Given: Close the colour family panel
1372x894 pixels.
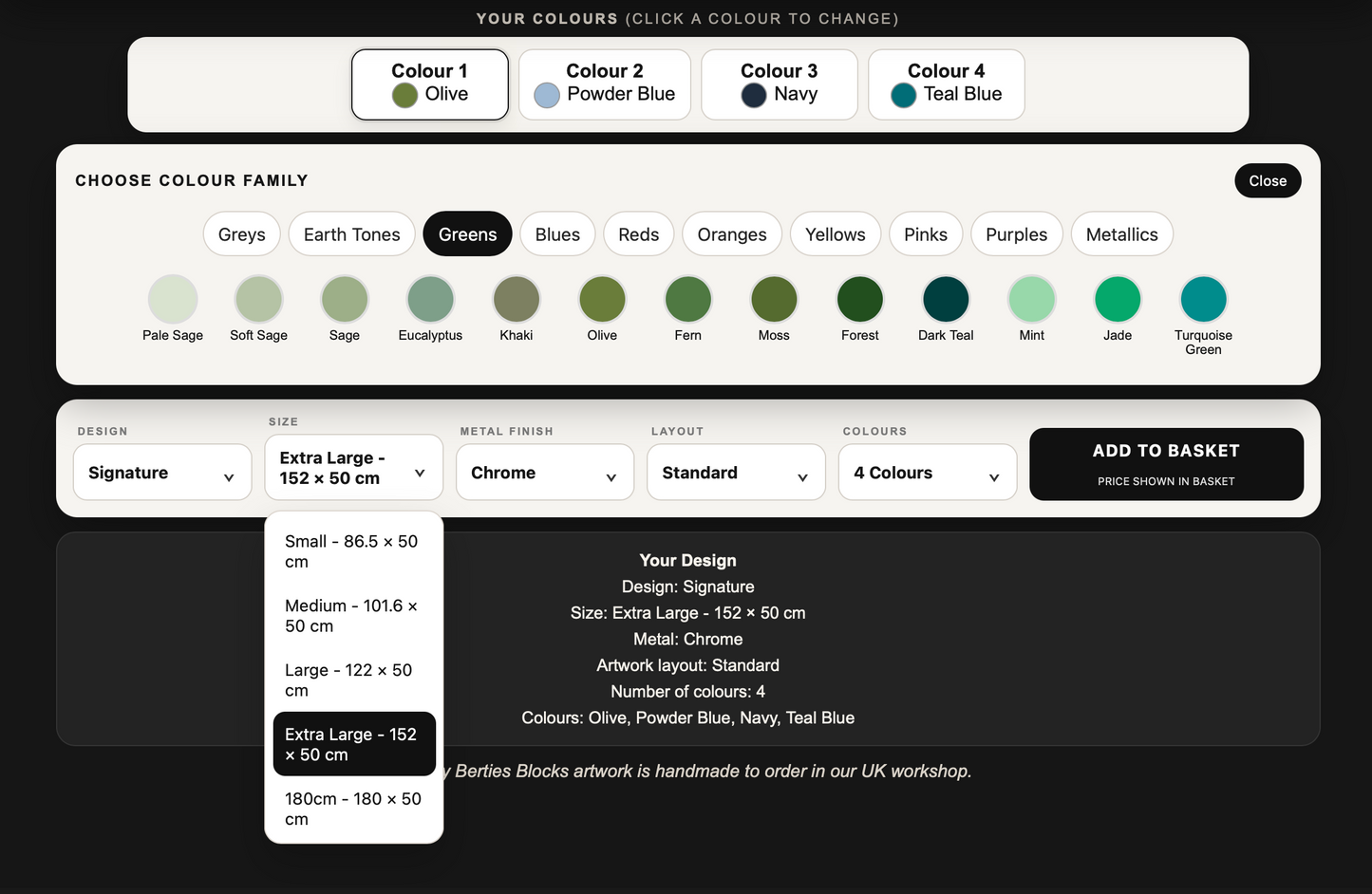Looking at the screenshot, I should (x=1268, y=180).
